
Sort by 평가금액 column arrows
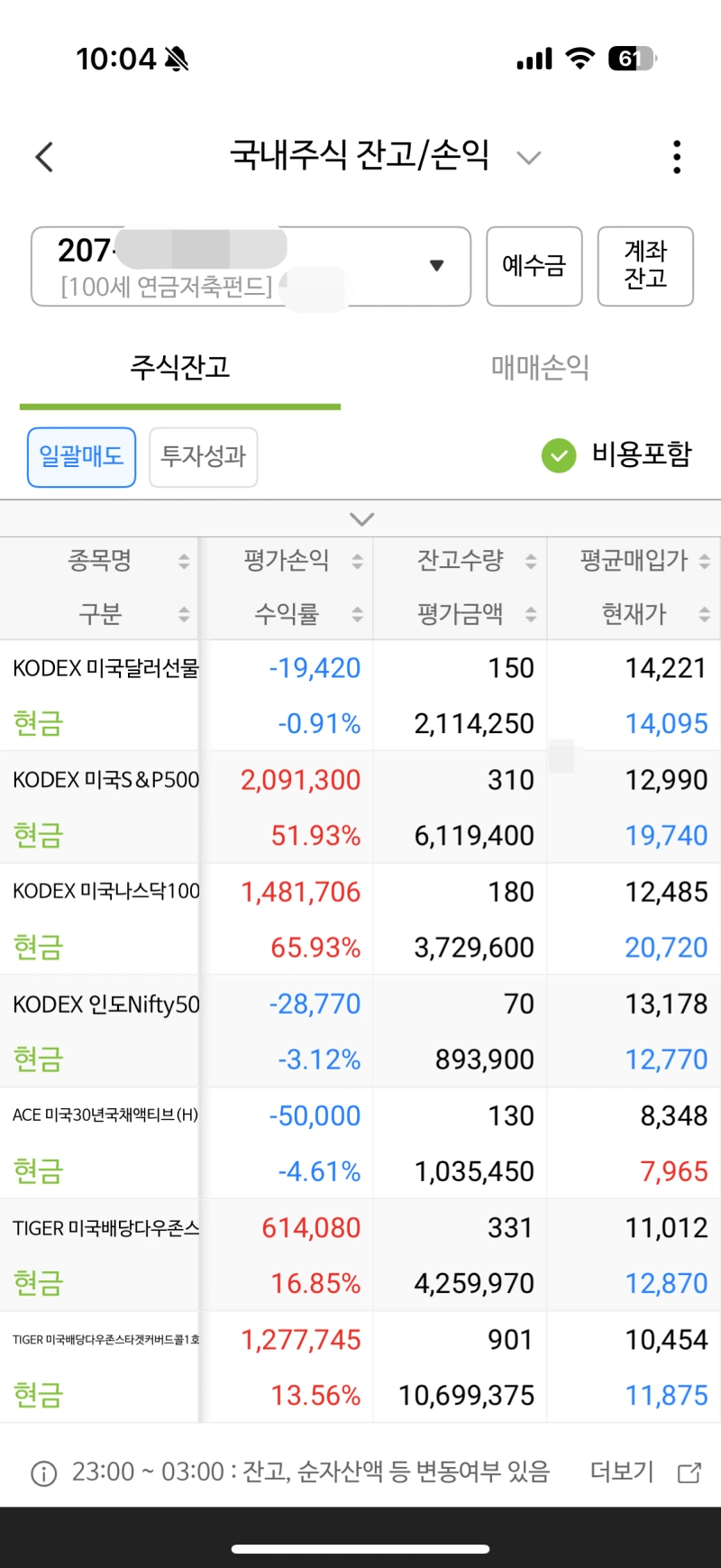531,615
